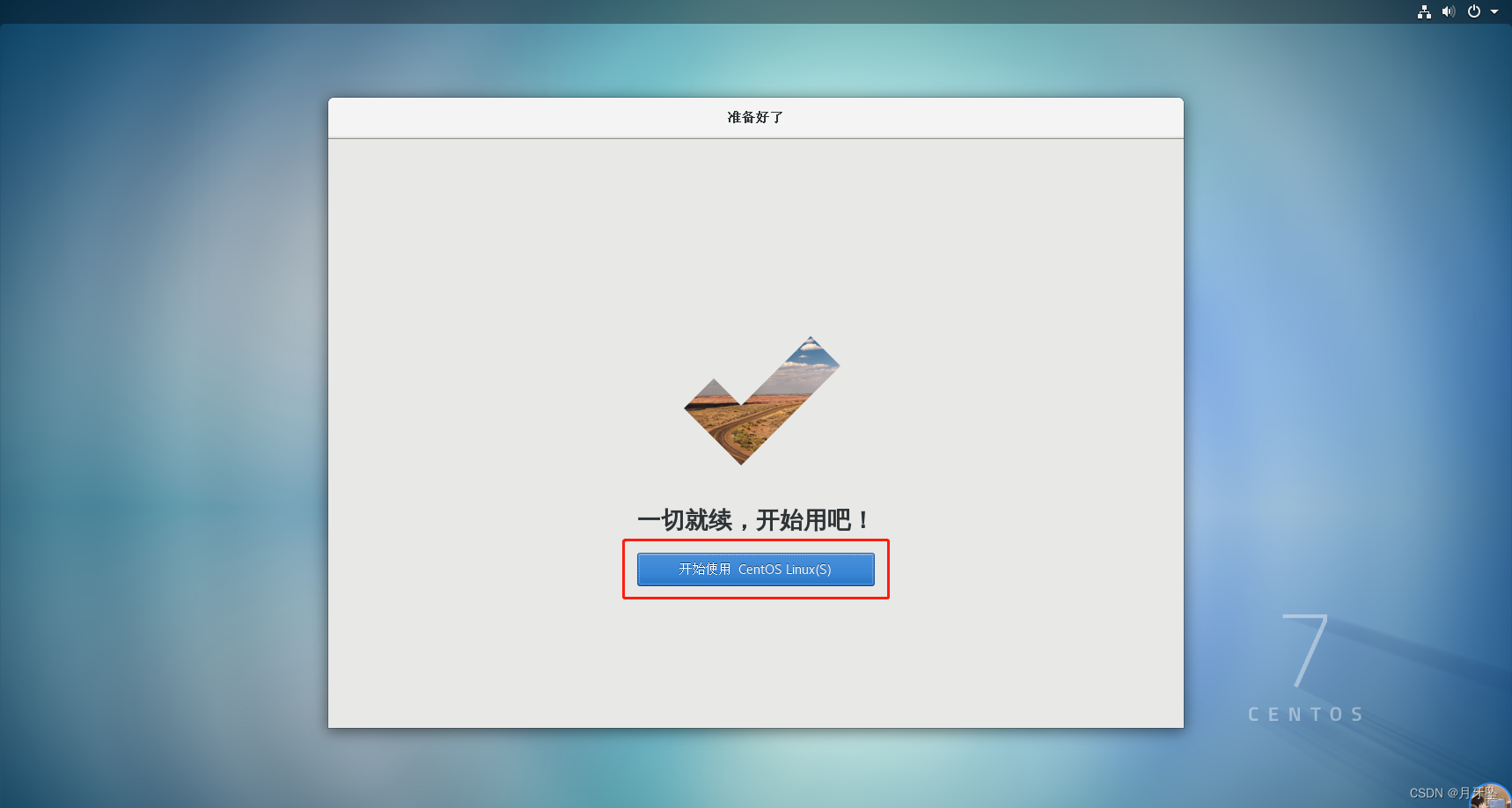Click the winding road in checkmark image
The width and height of the screenshot is (1512, 808).
(744, 427)
